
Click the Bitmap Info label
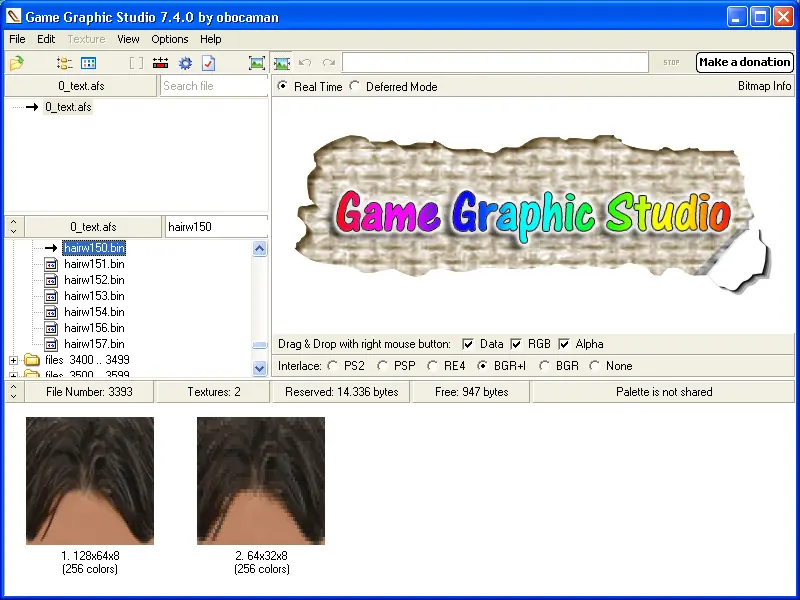point(764,86)
